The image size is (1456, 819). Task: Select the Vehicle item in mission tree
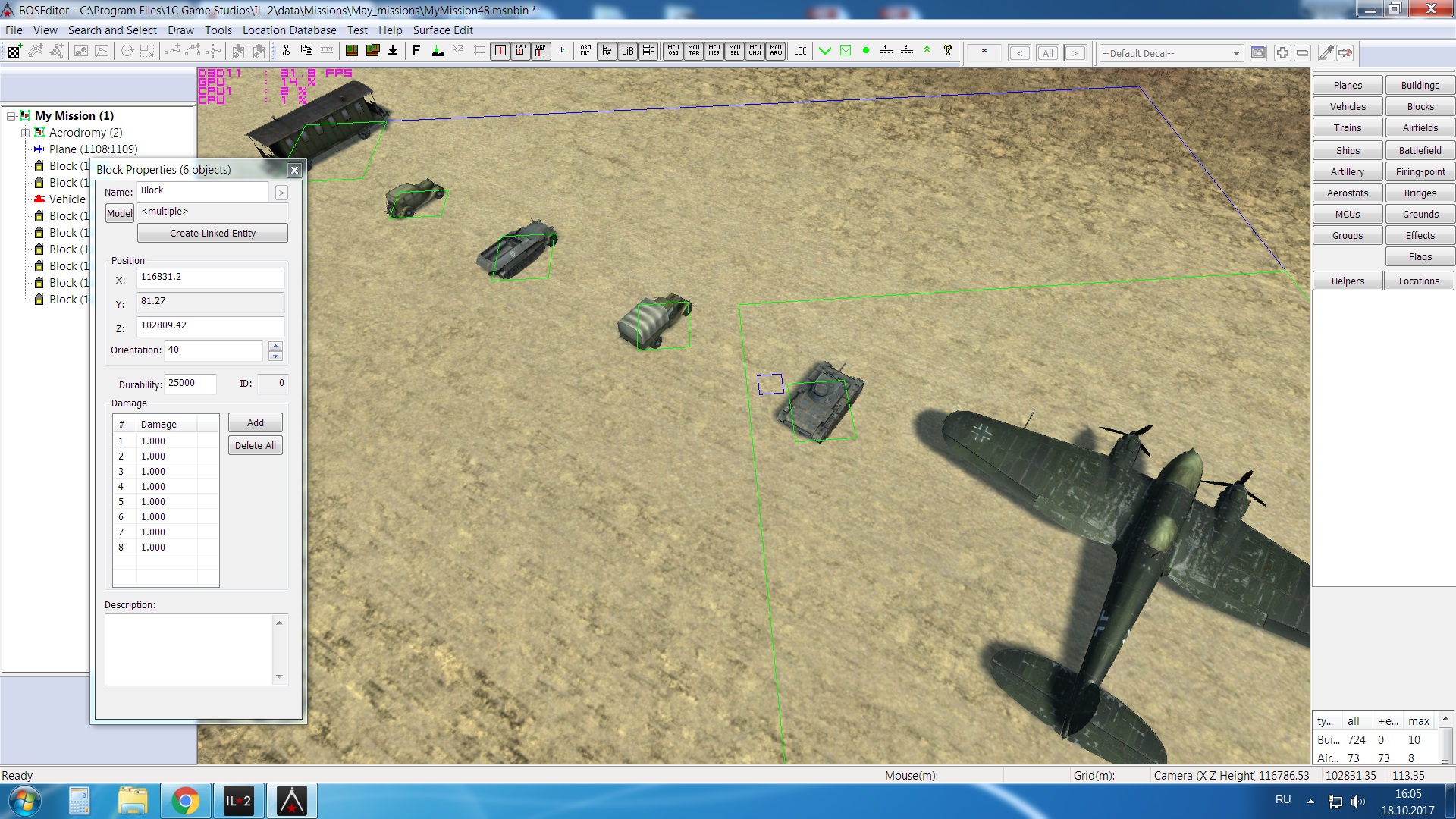pos(67,199)
